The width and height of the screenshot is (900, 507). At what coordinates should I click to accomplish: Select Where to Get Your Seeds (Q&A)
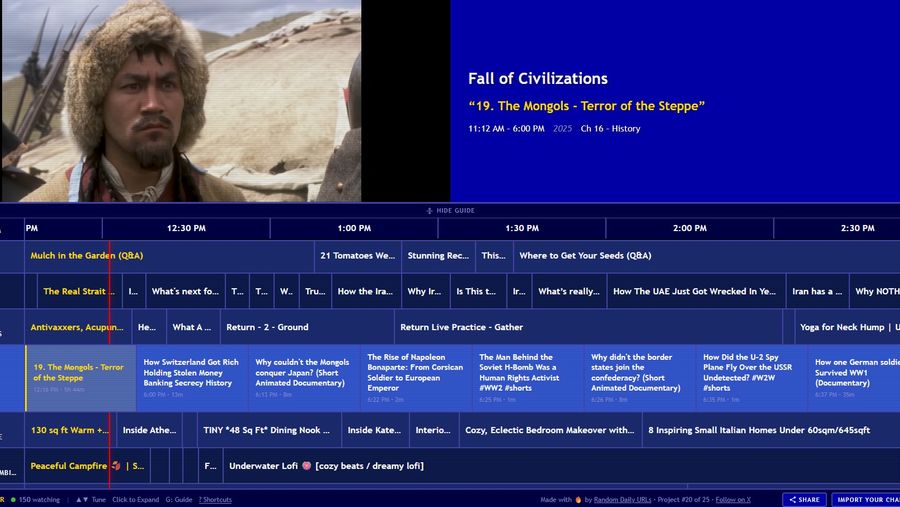pos(707,256)
